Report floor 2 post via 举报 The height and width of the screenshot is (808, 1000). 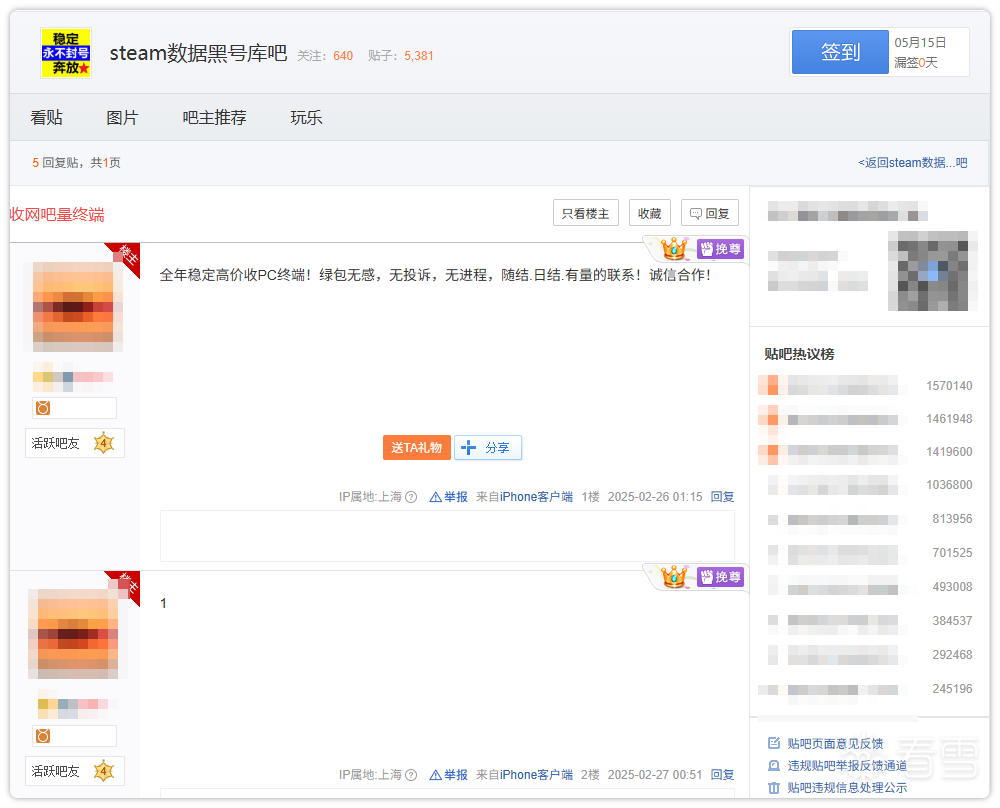[449, 775]
